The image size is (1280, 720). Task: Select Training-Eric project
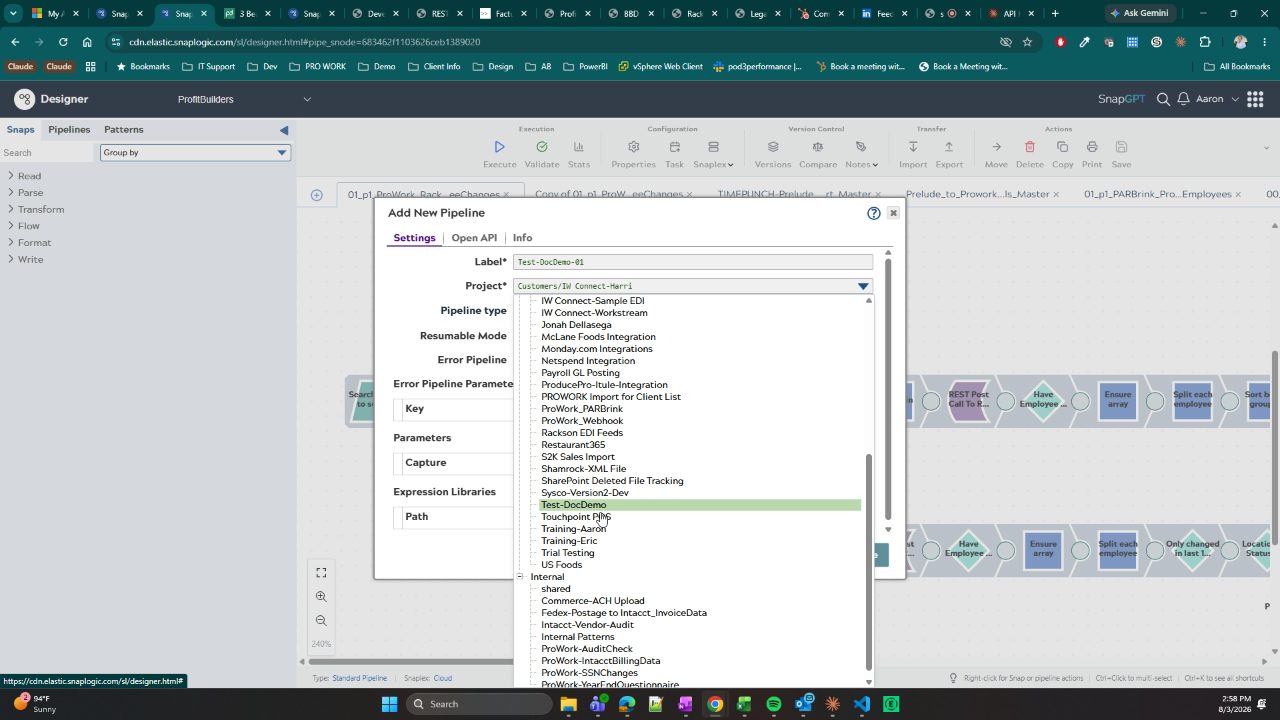569,541
